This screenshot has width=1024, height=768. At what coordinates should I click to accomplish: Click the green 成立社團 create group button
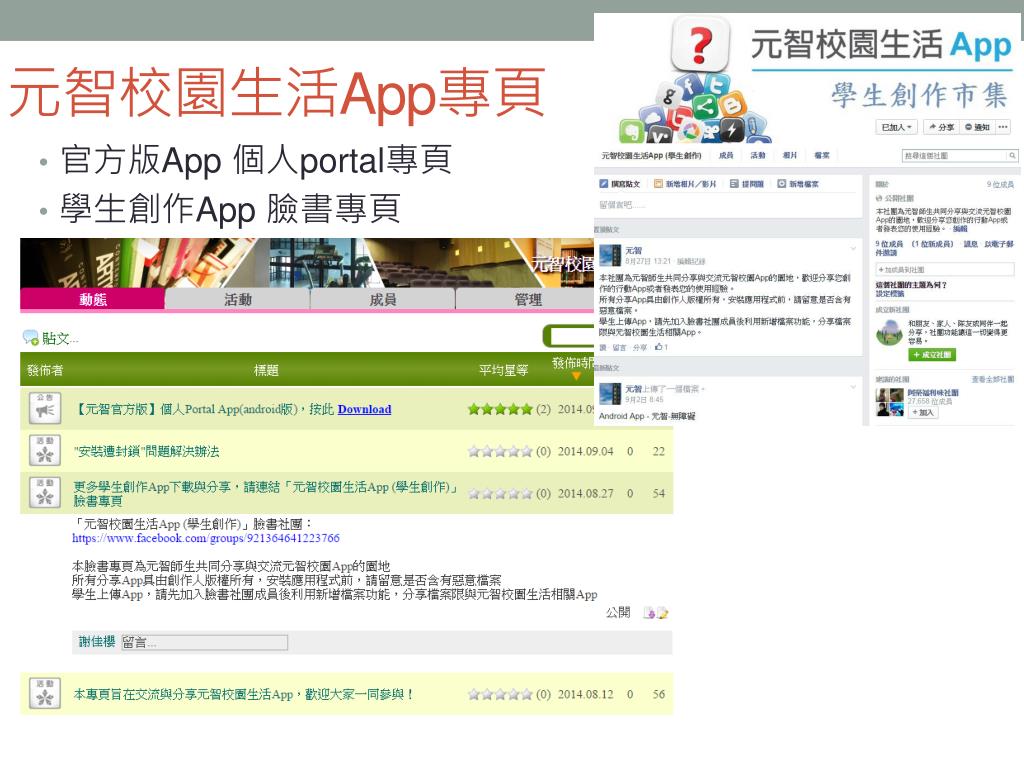[932, 355]
